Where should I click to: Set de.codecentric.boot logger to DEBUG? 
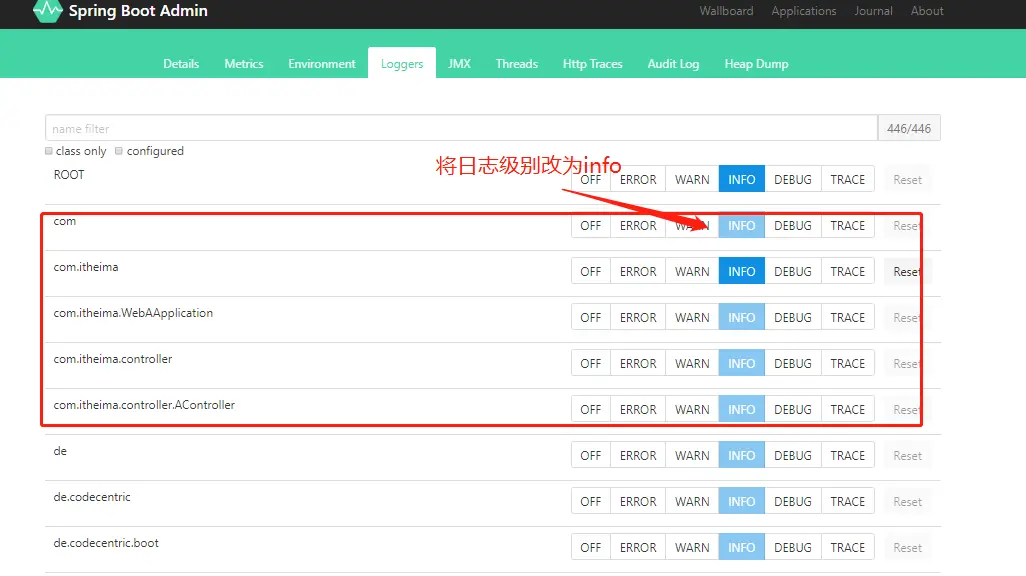tap(792, 547)
